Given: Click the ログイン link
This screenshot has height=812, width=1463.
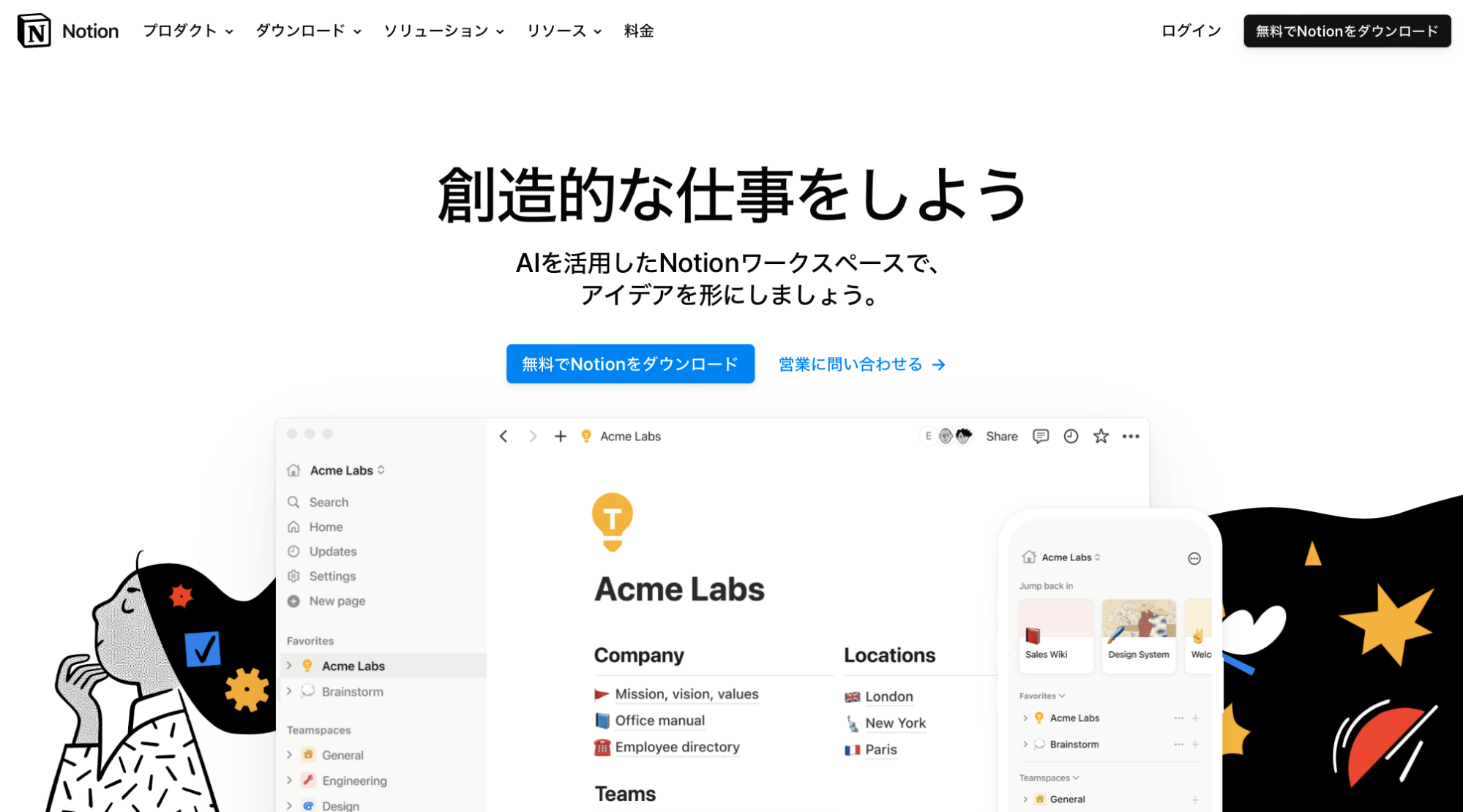Looking at the screenshot, I should [1191, 31].
